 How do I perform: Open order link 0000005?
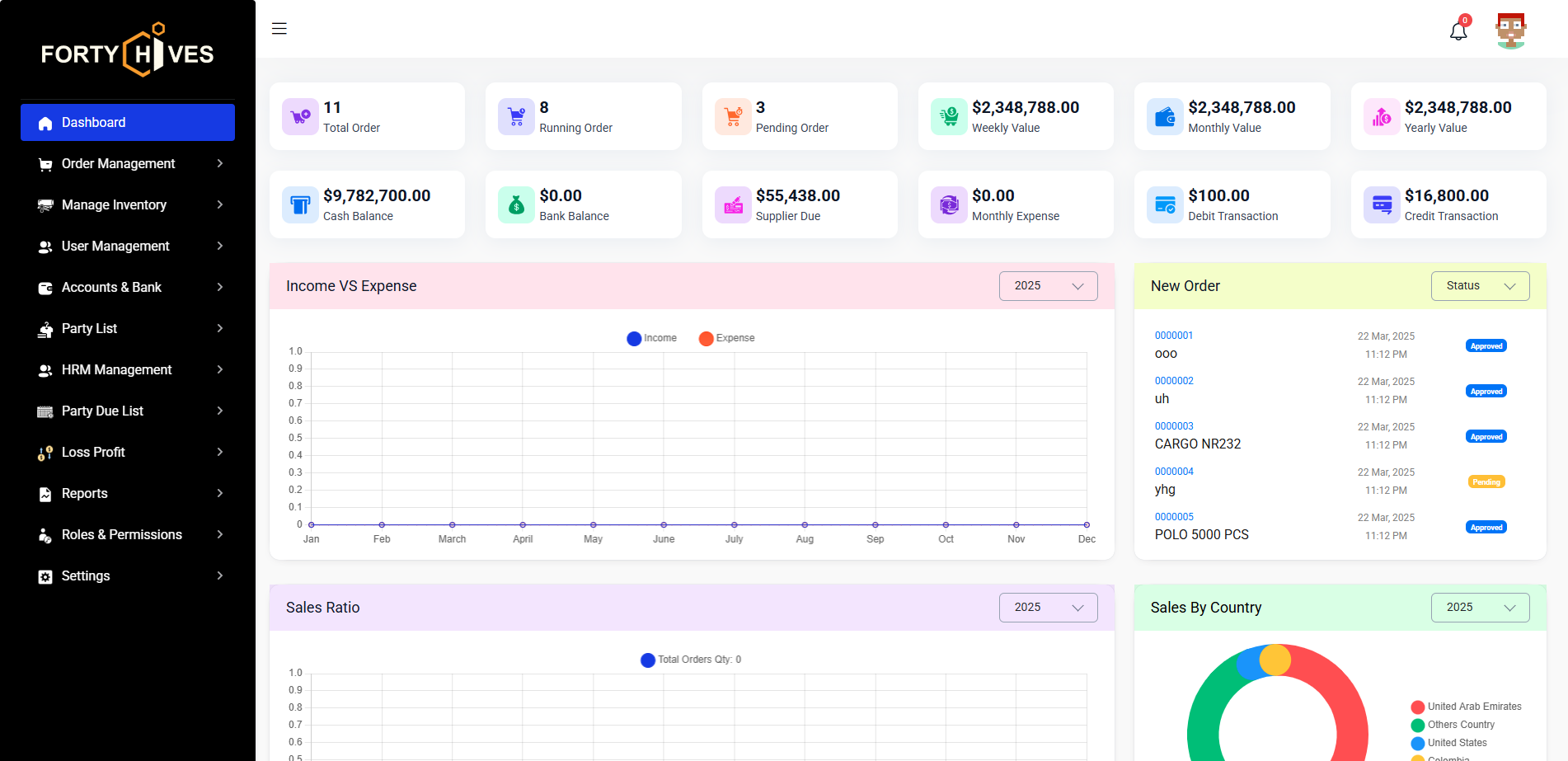[1174, 517]
